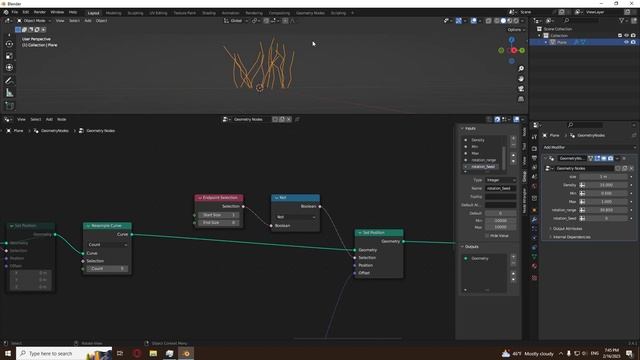Toggle modifier edit mode display icon
The width and height of the screenshot is (640, 360).
pyautogui.click(x=597, y=158)
